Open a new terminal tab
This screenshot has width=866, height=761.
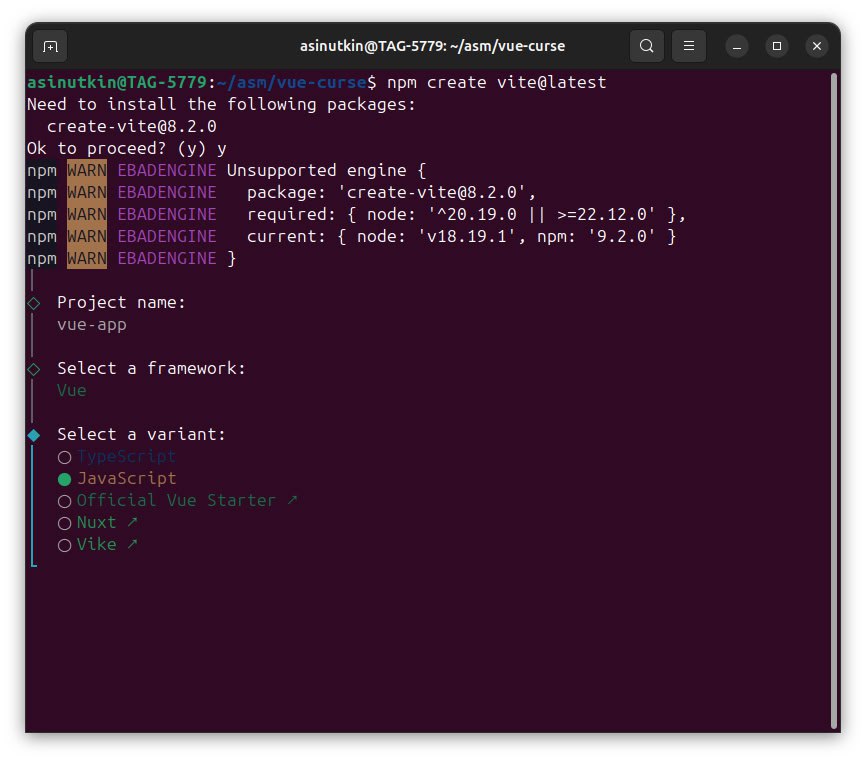click(50, 46)
